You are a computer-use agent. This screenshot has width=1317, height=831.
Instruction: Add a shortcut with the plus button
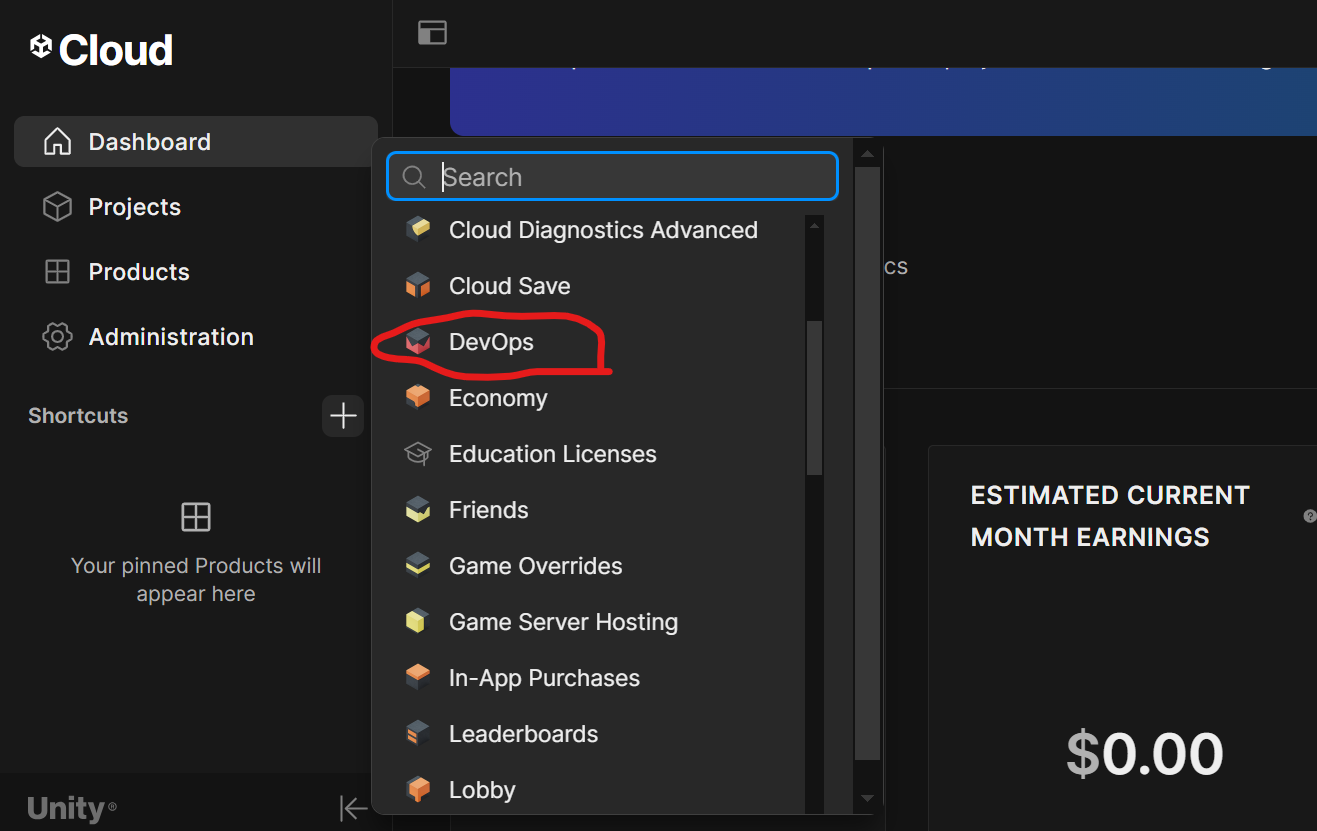tap(343, 415)
